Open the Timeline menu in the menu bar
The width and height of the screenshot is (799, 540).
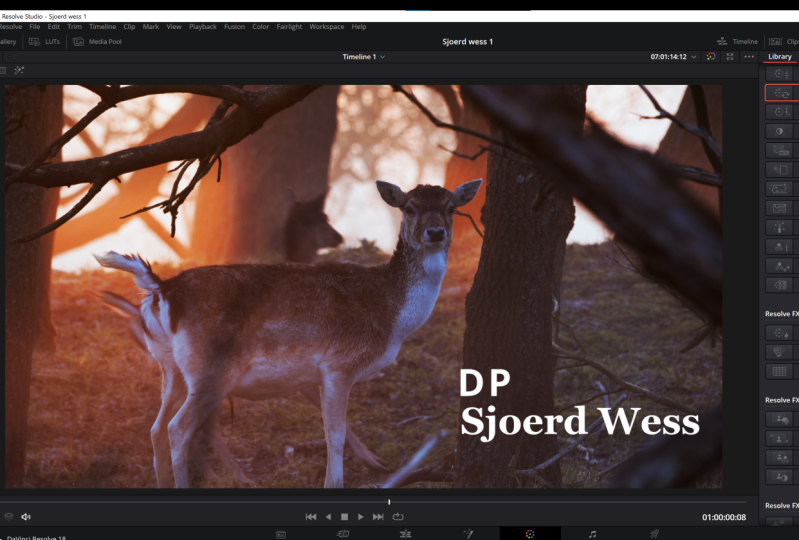(102, 26)
